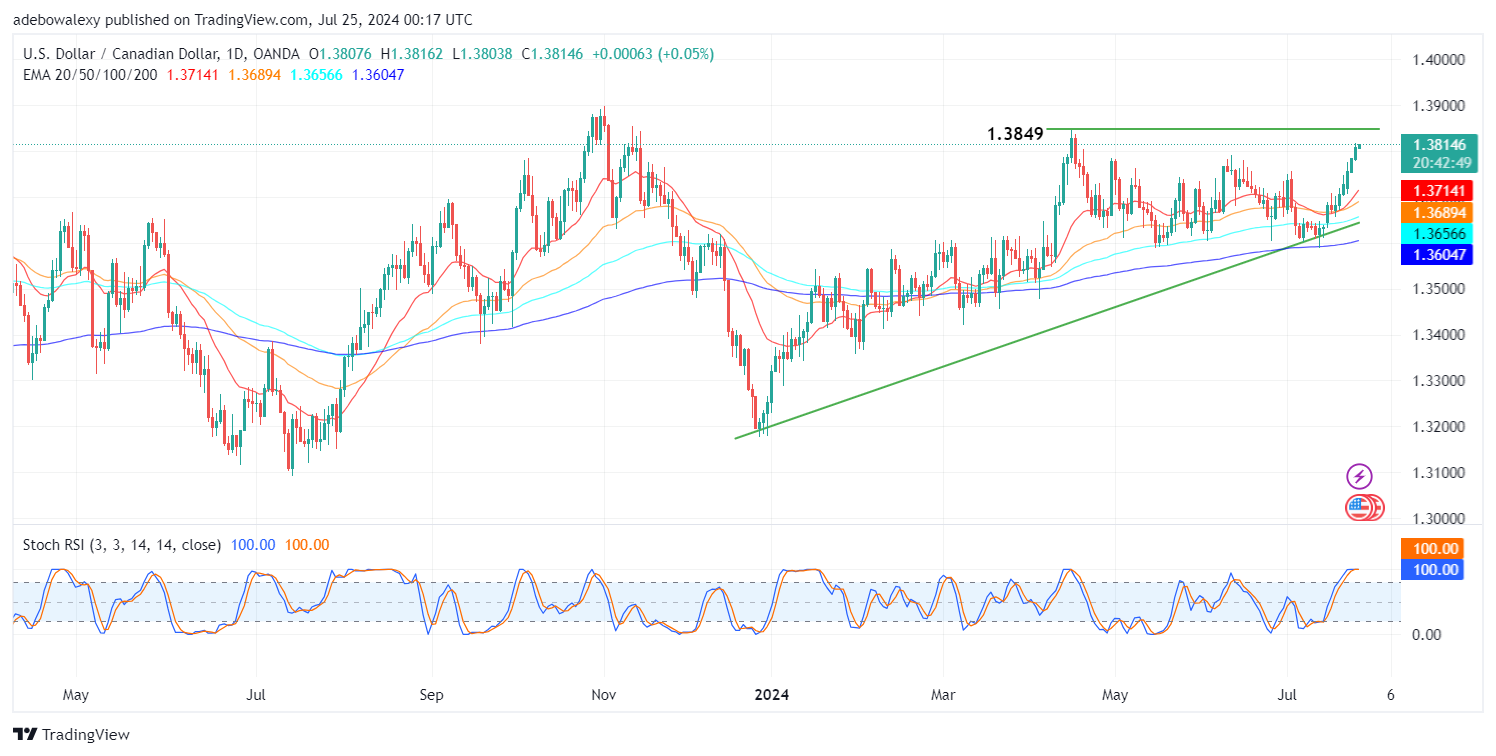The width and height of the screenshot is (1496, 756).
Task: Click the 1.31000 price axis label
Action: pyautogui.click(x=1439, y=473)
